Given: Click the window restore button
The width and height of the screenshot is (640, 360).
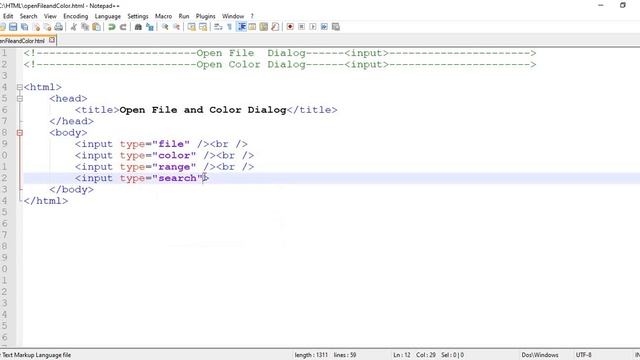Looking at the screenshot, I should coord(622,5).
